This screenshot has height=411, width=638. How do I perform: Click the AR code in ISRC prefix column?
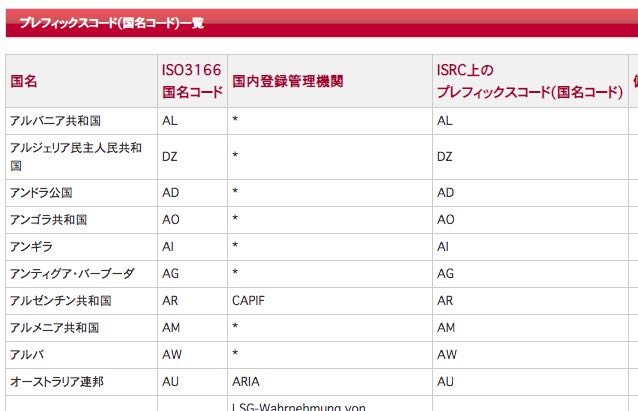(445, 301)
